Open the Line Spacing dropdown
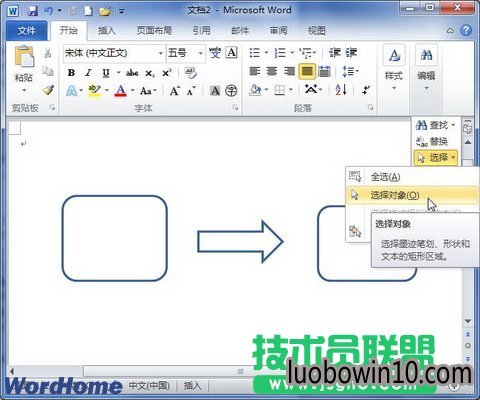The image size is (480, 400). [350, 71]
